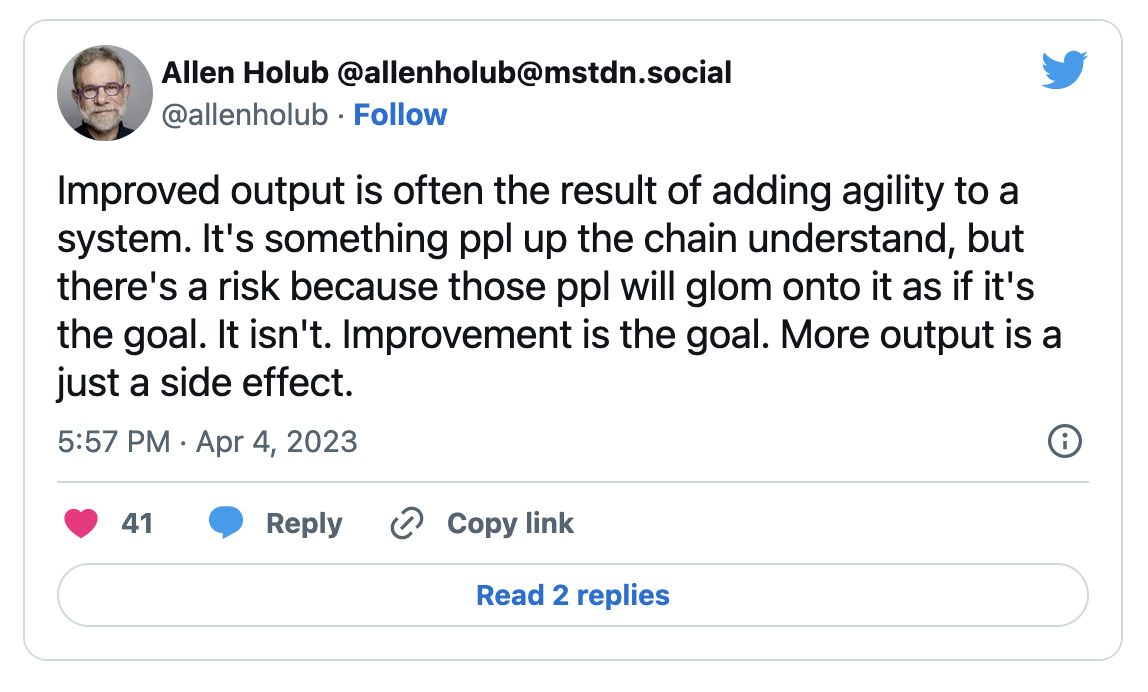This screenshot has width=1148, height=692.
Task: Open the tweet via the timestamp link
Action: [207, 441]
